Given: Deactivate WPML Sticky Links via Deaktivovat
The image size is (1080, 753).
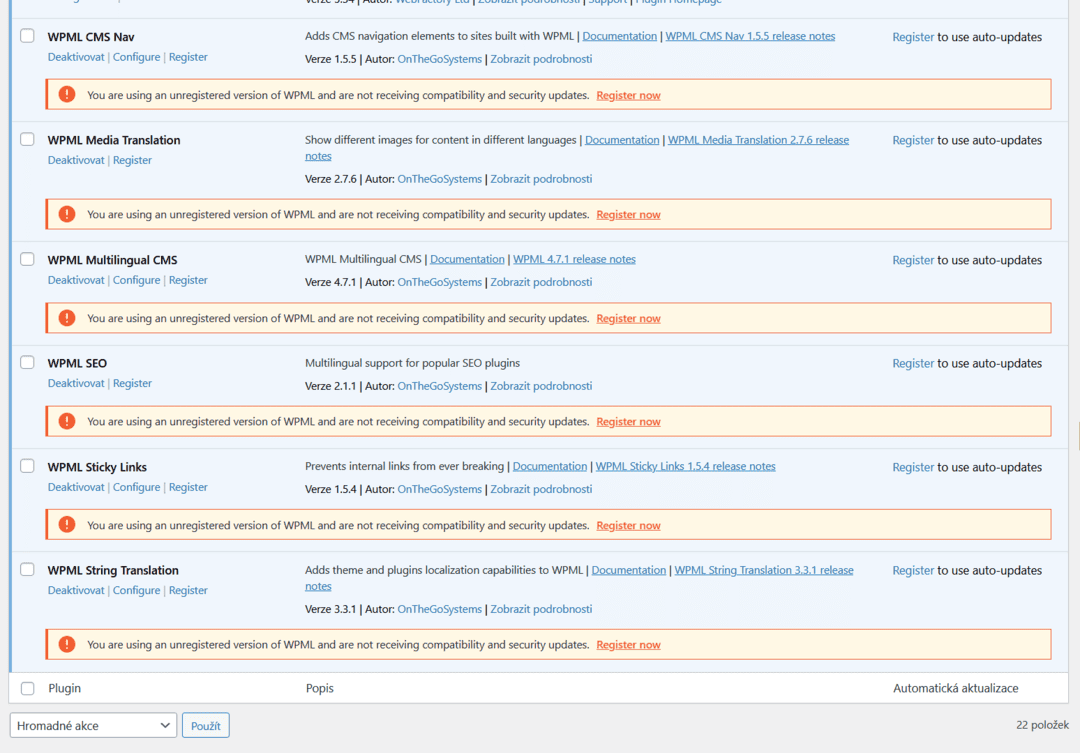Looking at the screenshot, I should pyautogui.click(x=76, y=487).
